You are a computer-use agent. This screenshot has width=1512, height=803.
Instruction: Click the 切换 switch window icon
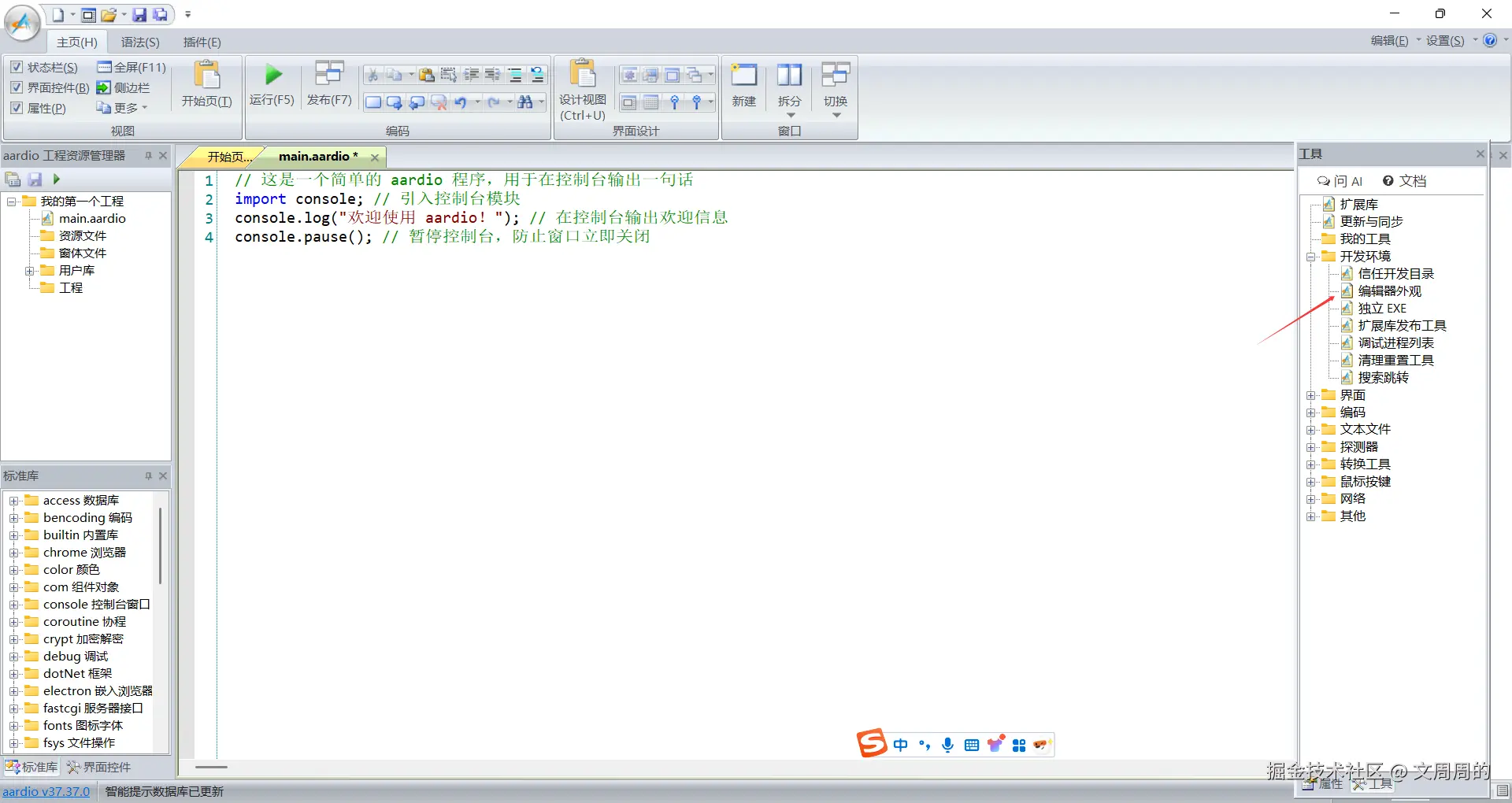pos(836,76)
